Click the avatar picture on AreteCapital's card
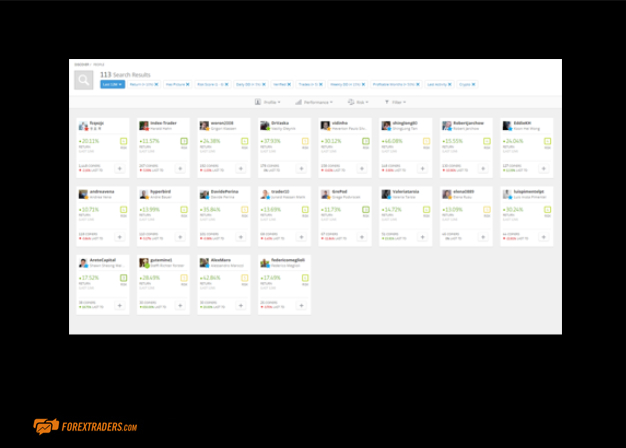626x448 pixels. coord(83,263)
